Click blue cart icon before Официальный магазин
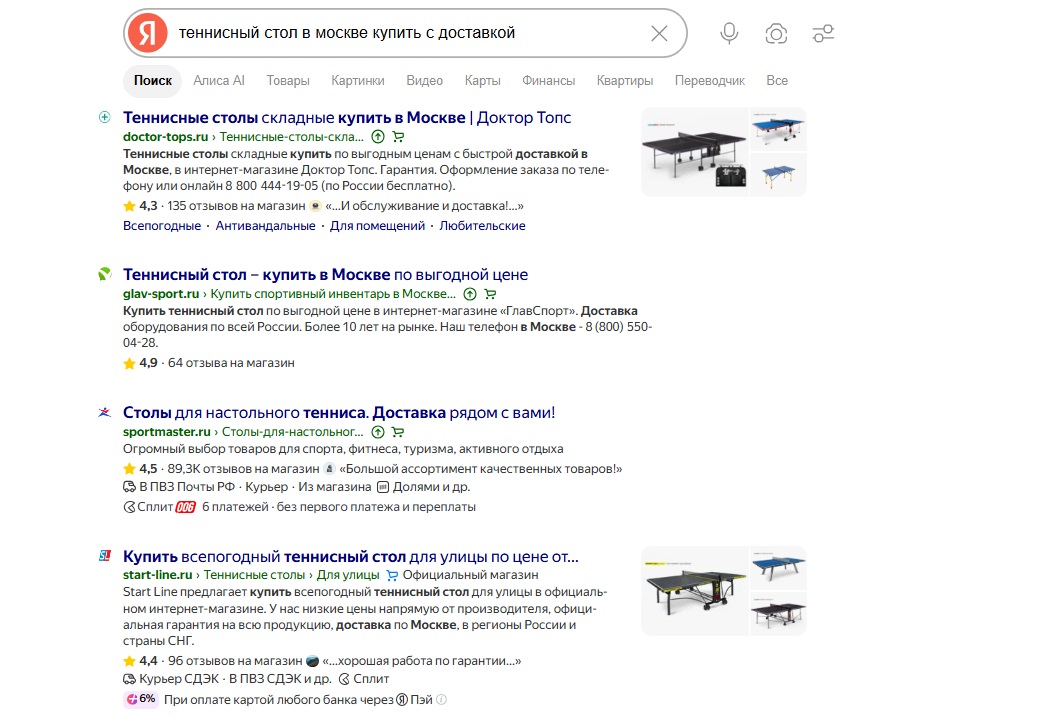Screen dimensions: 1055x722 point(392,575)
